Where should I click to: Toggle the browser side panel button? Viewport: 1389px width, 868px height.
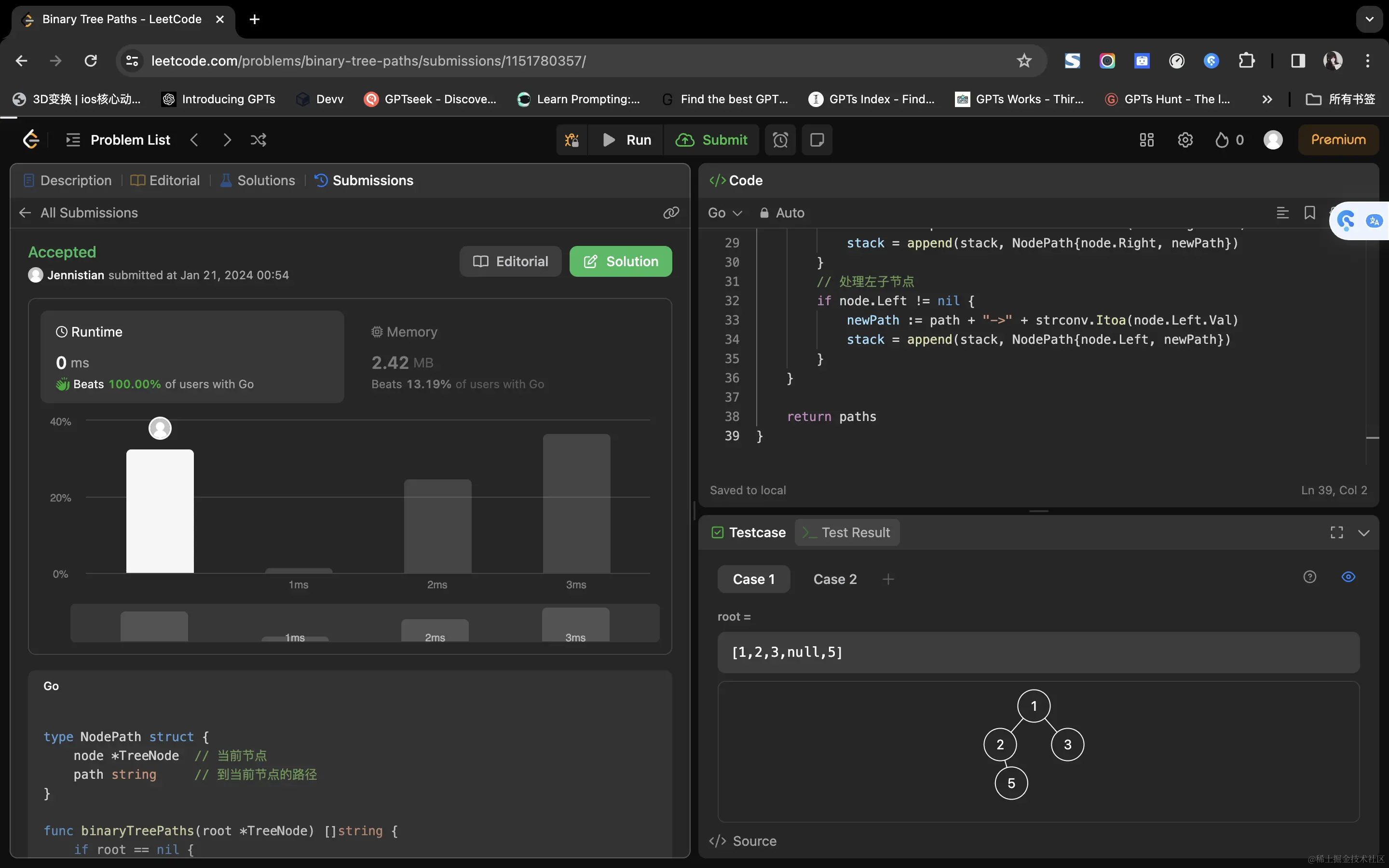[1298, 61]
